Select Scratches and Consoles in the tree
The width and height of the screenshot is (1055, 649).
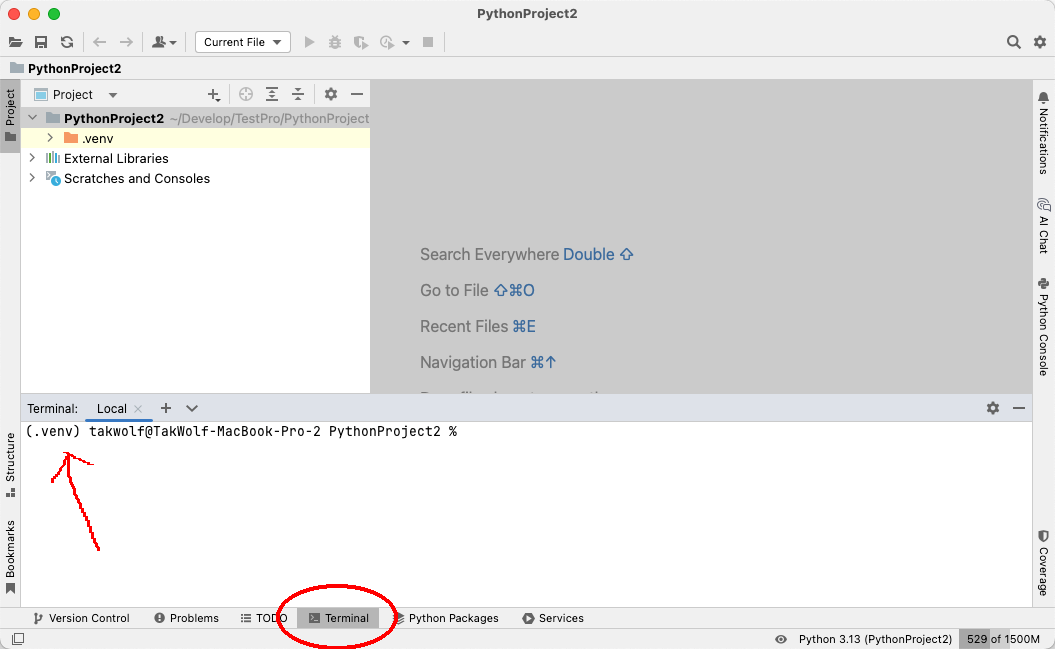(196, 179)
